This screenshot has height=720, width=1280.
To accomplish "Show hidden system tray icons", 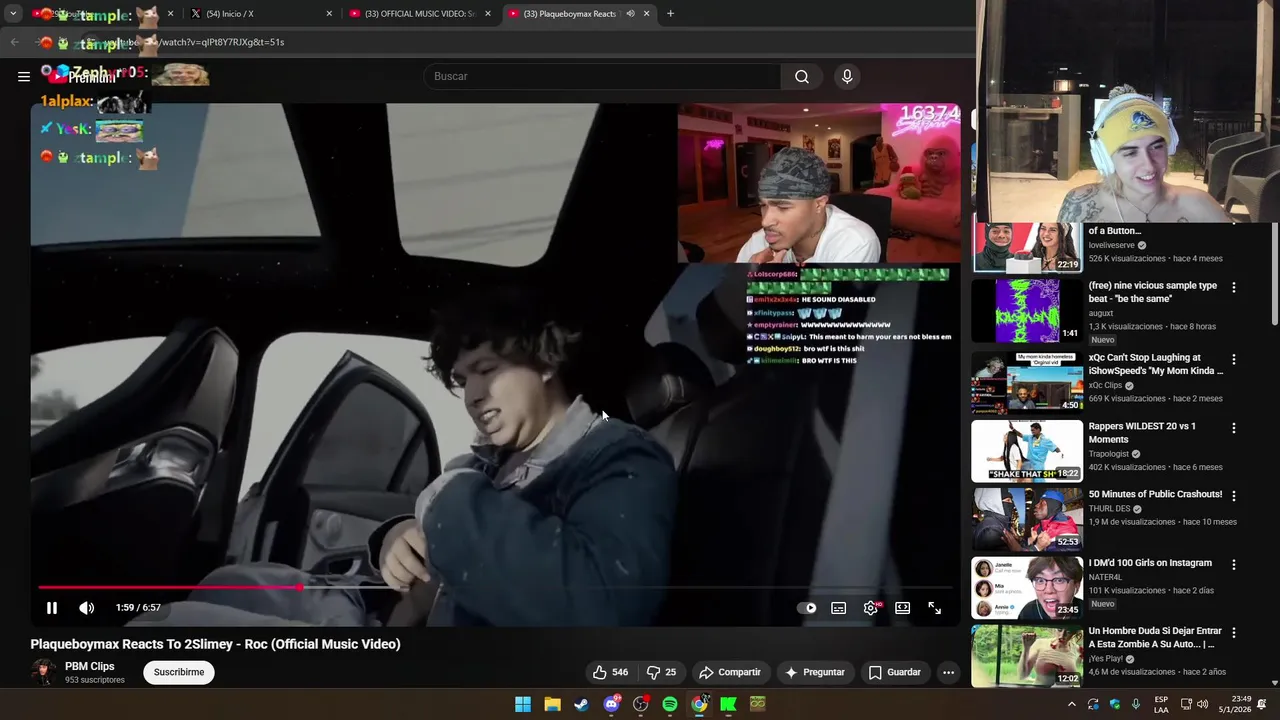I will (x=1072, y=704).
